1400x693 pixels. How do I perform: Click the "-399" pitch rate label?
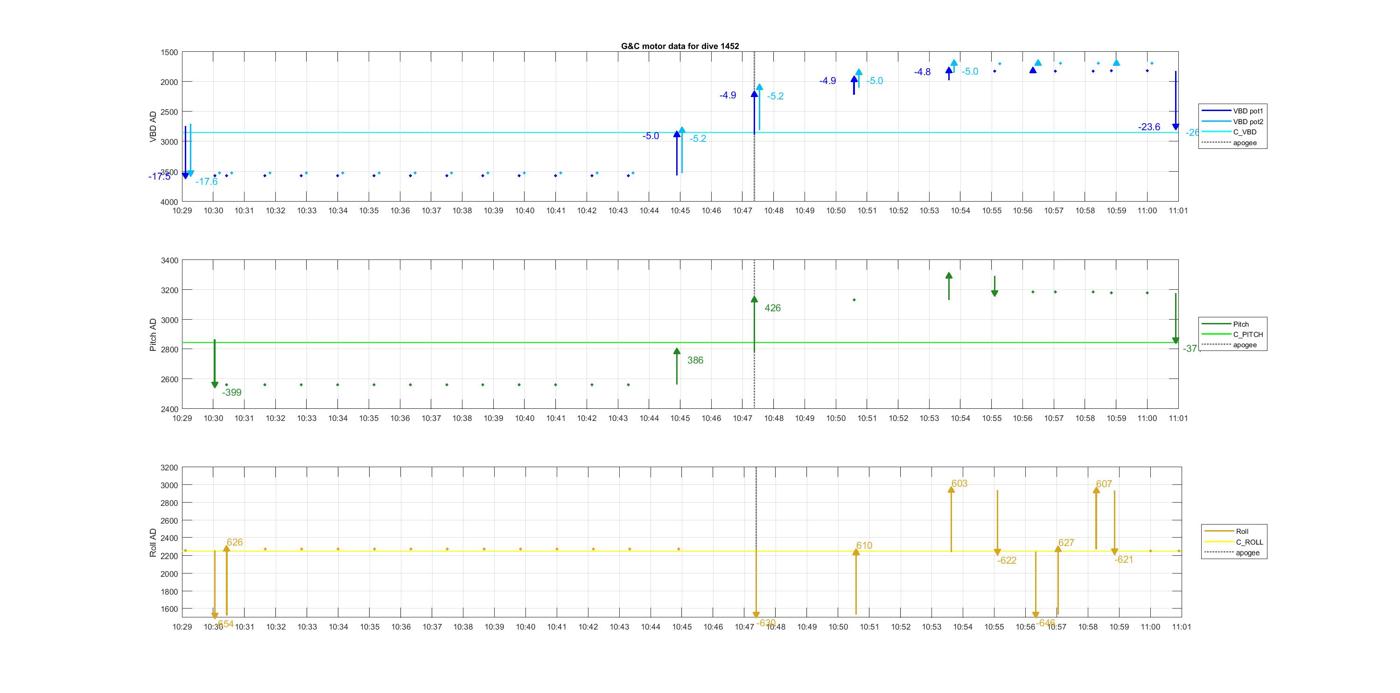(x=231, y=393)
